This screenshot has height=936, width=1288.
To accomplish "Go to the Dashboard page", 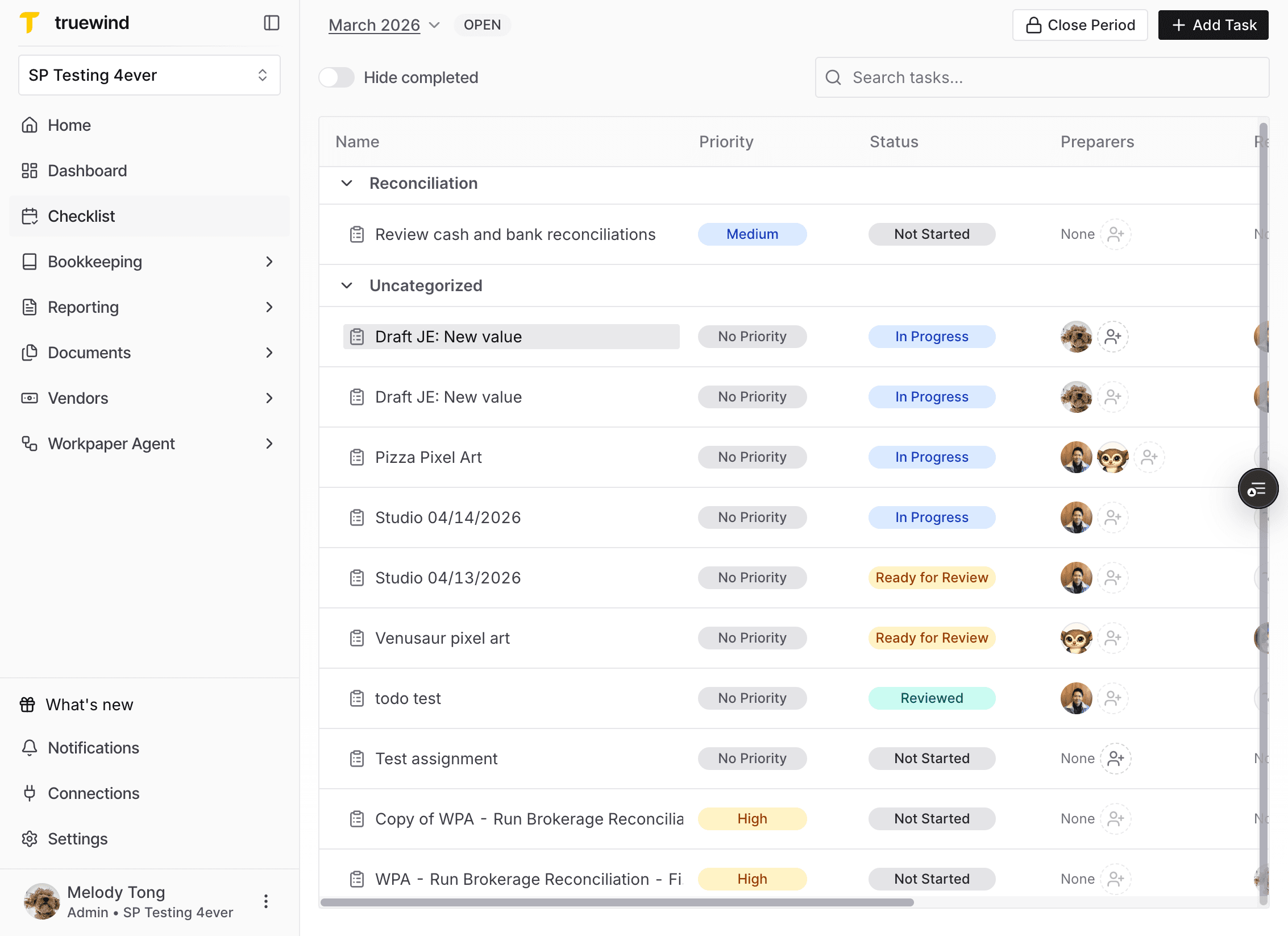I will point(87,171).
